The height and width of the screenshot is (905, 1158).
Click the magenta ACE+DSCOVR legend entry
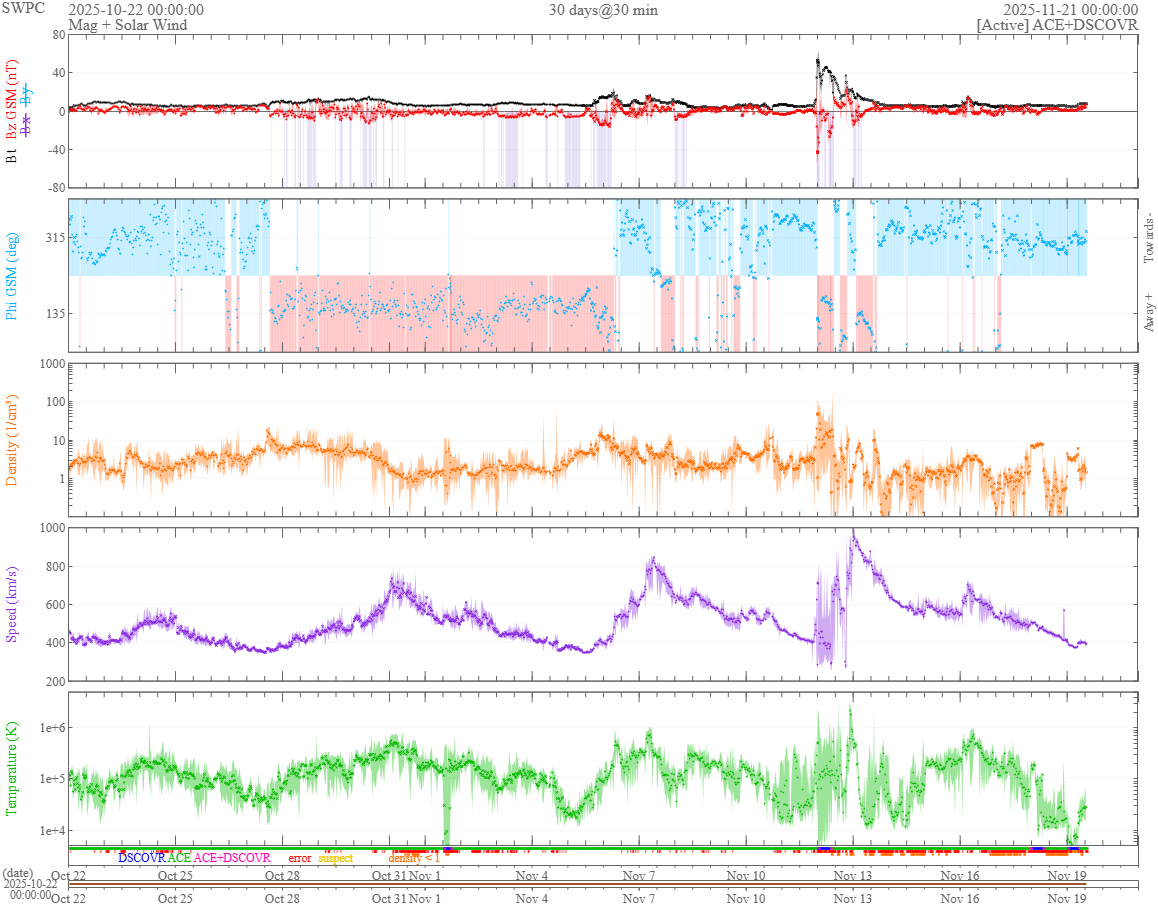pyautogui.click(x=232, y=858)
